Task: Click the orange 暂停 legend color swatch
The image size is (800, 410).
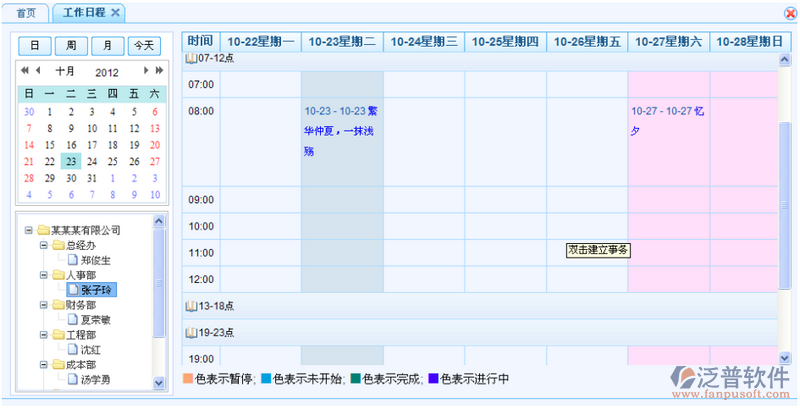Action: tap(188, 379)
